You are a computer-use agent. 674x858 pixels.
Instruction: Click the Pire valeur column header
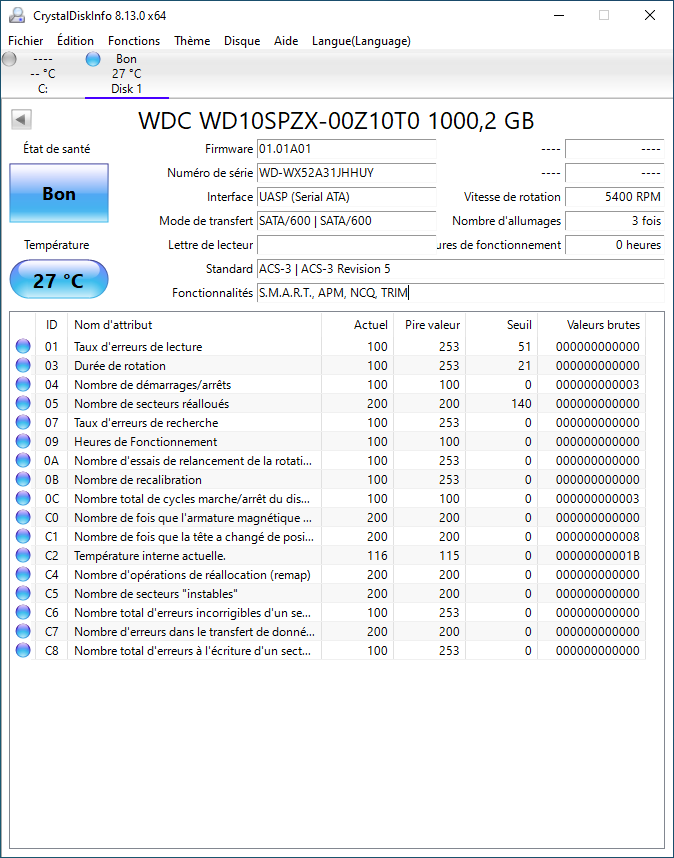pyautogui.click(x=429, y=325)
